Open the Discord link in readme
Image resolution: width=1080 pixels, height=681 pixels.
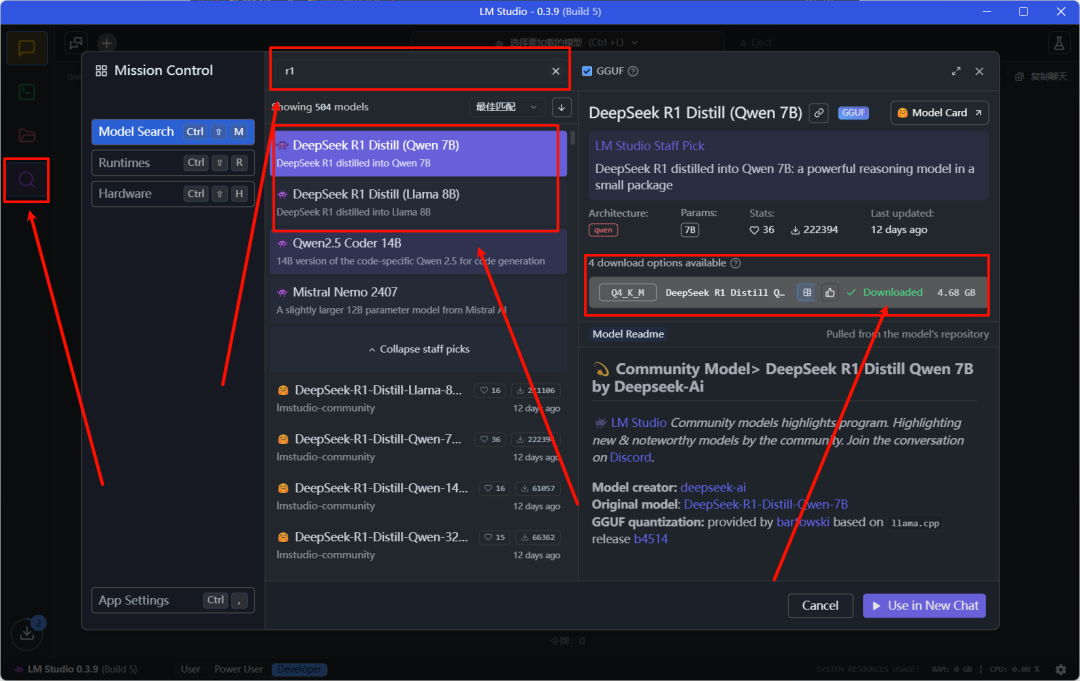click(x=630, y=457)
